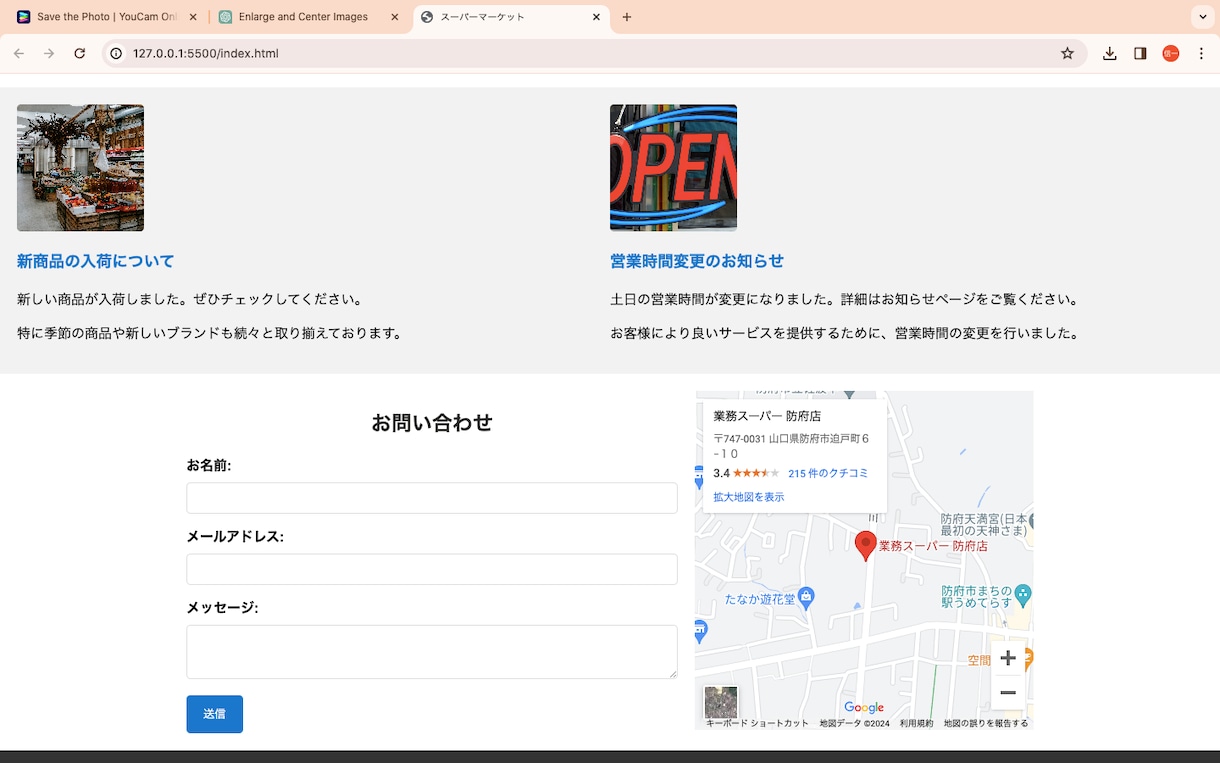Expand the tab search dropdown arrow

point(1202,17)
